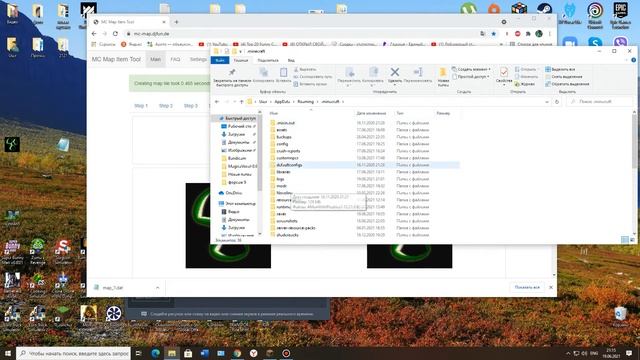
Task: Click Chrome's reload page icon
Action: (x=116, y=34)
